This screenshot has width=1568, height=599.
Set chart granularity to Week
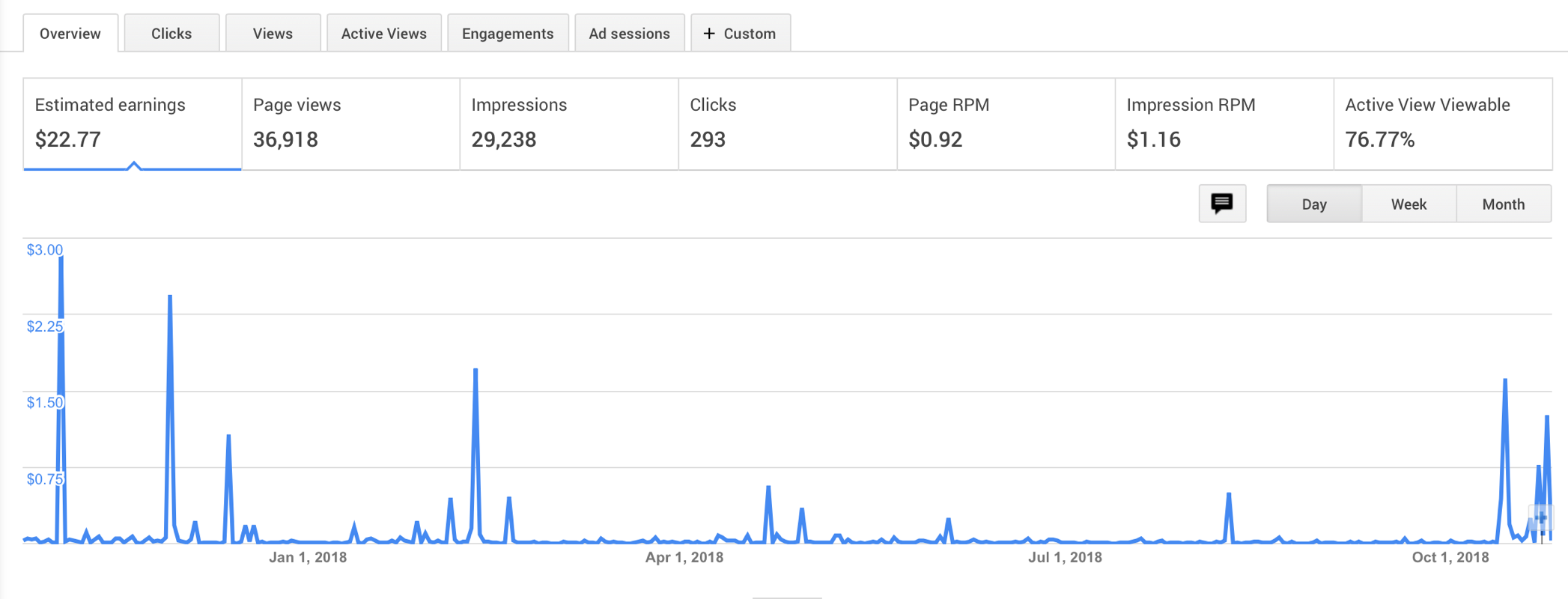tap(1409, 204)
